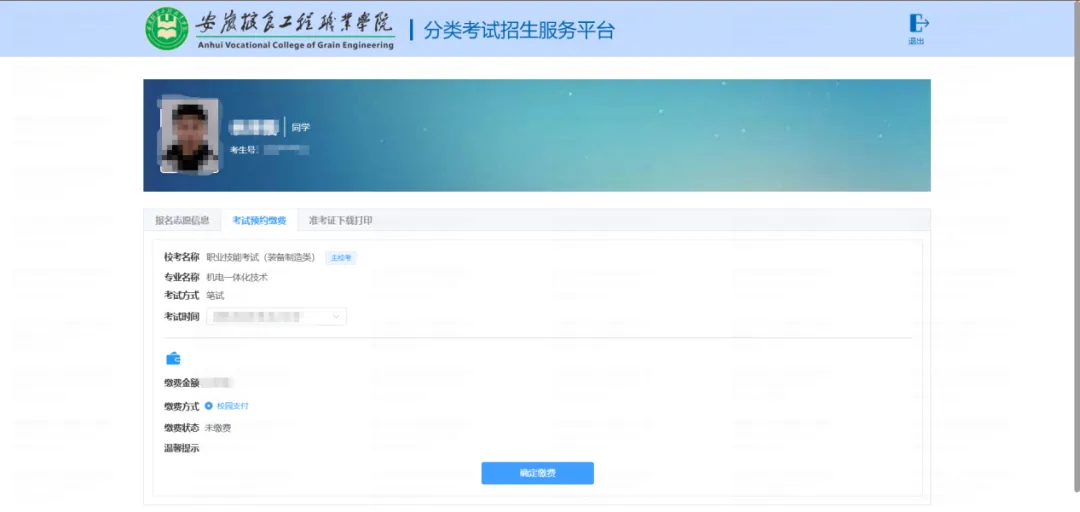
Task: Select 校园支付 payment radio button
Action: (x=209, y=406)
